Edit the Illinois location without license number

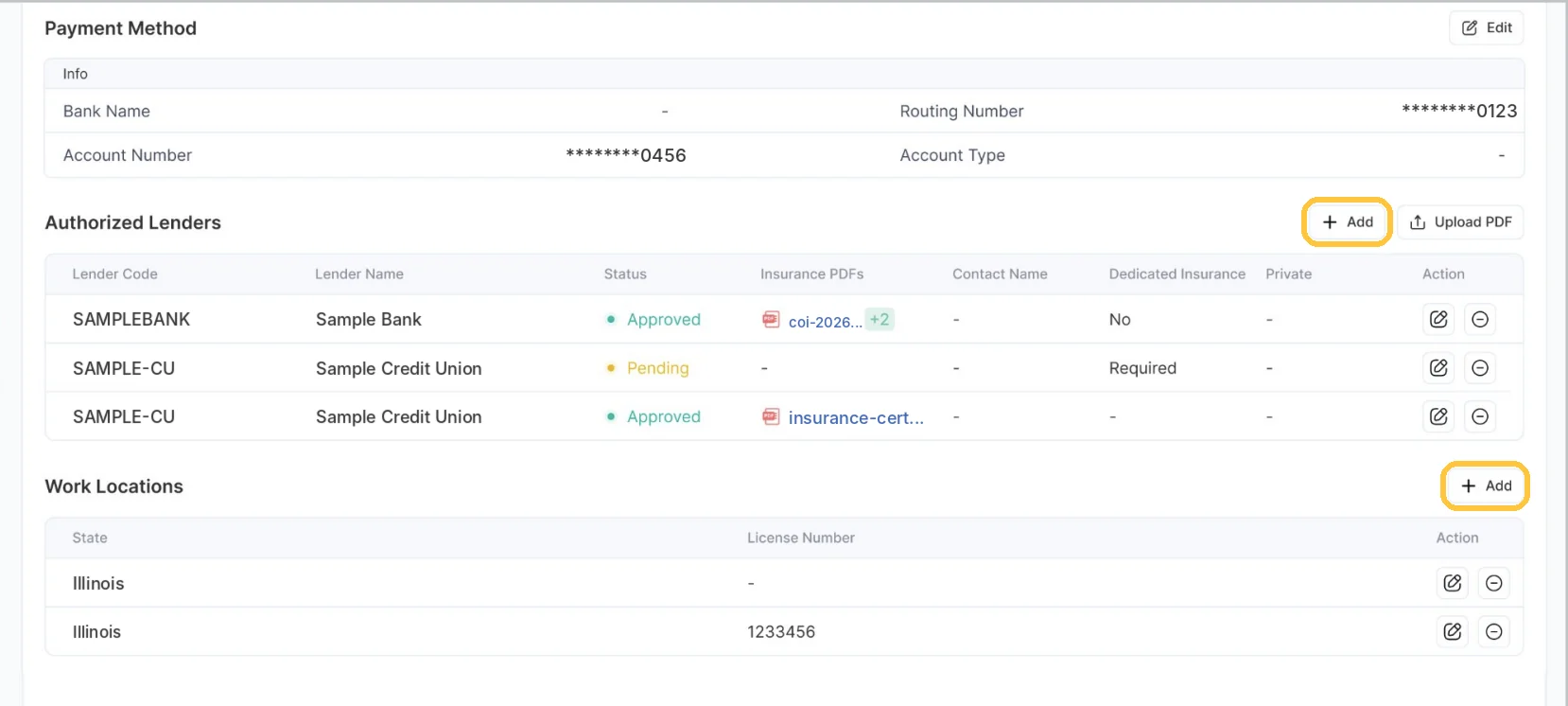click(1453, 583)
